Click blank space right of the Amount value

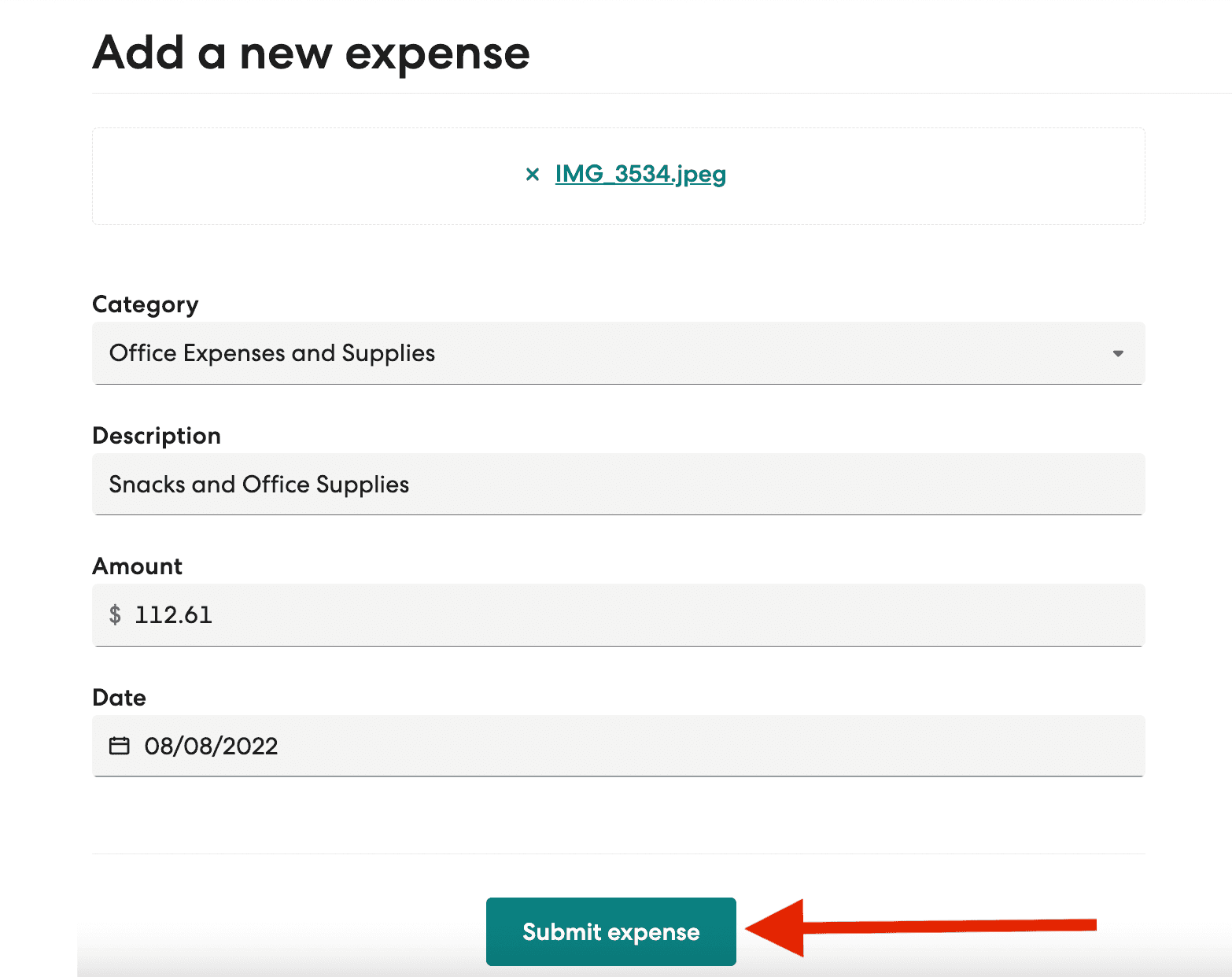(x=677, y=614)
